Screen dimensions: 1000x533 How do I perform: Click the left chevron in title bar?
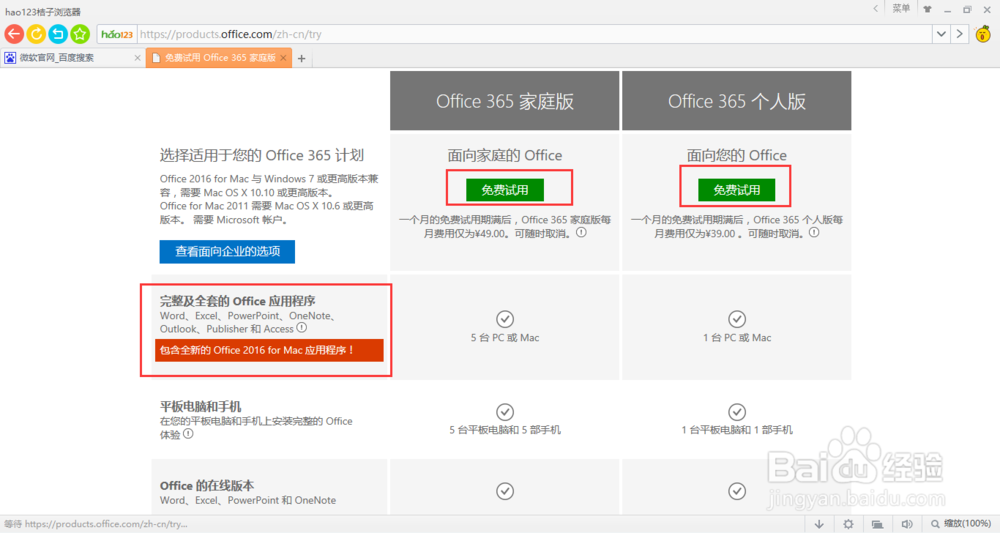tap(876, 8)
